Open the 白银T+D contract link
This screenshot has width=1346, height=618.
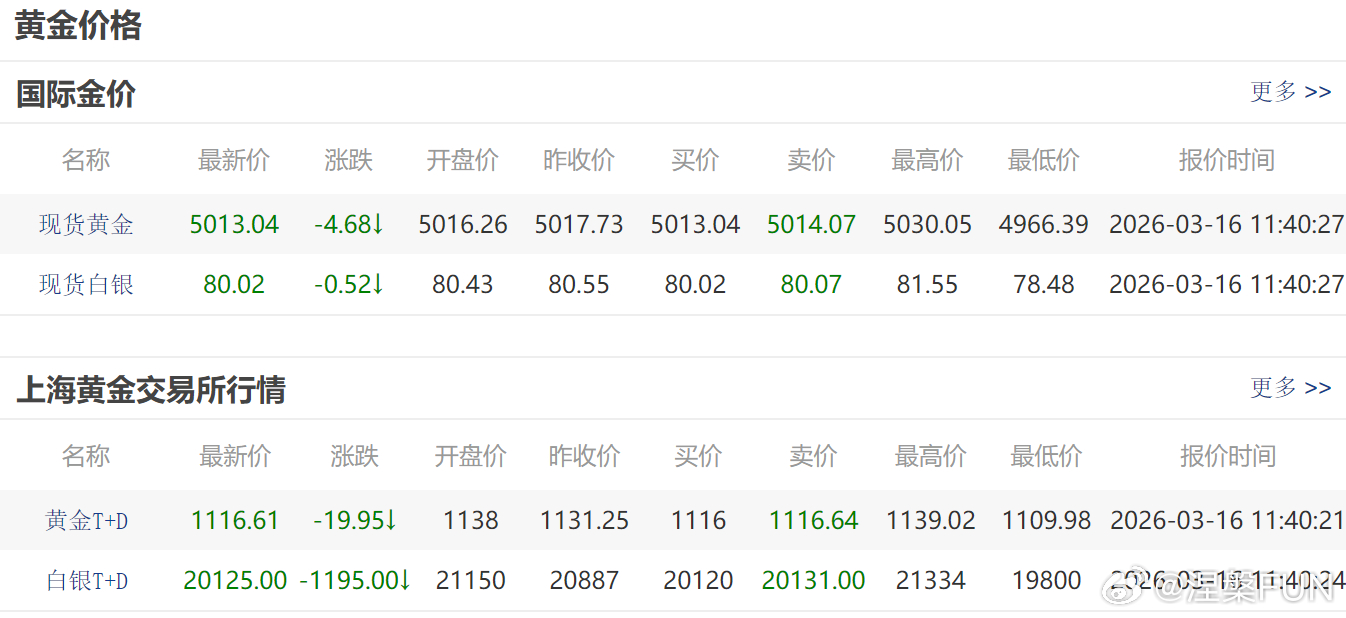(86, 580)
